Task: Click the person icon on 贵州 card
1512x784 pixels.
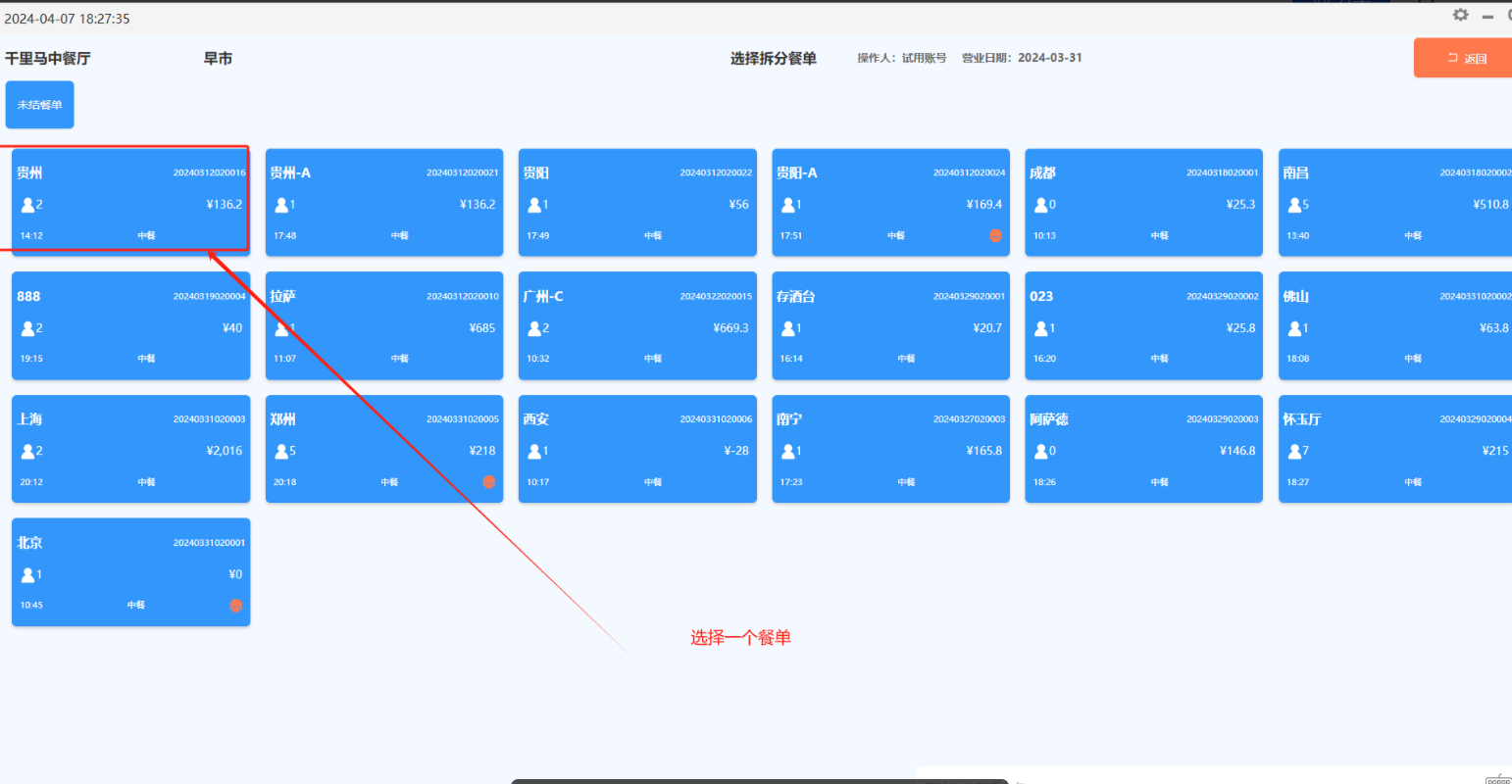Action: (x=27, y=205)
